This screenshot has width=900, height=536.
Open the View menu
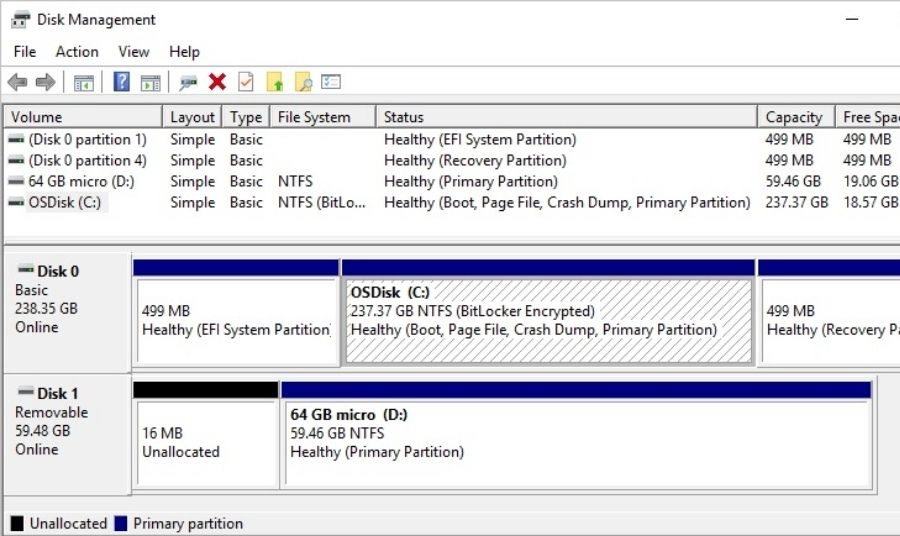point(134,52)
